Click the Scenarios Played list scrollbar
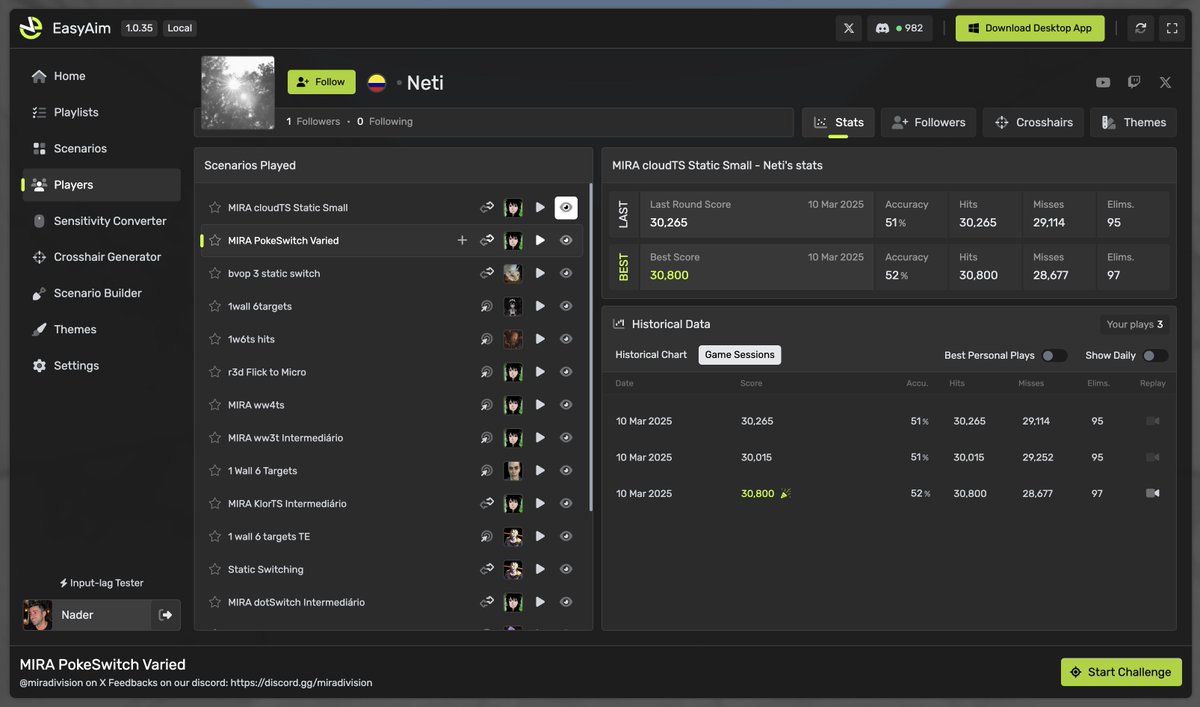Screen dimensions: 1200x707 tap(590, 346)
